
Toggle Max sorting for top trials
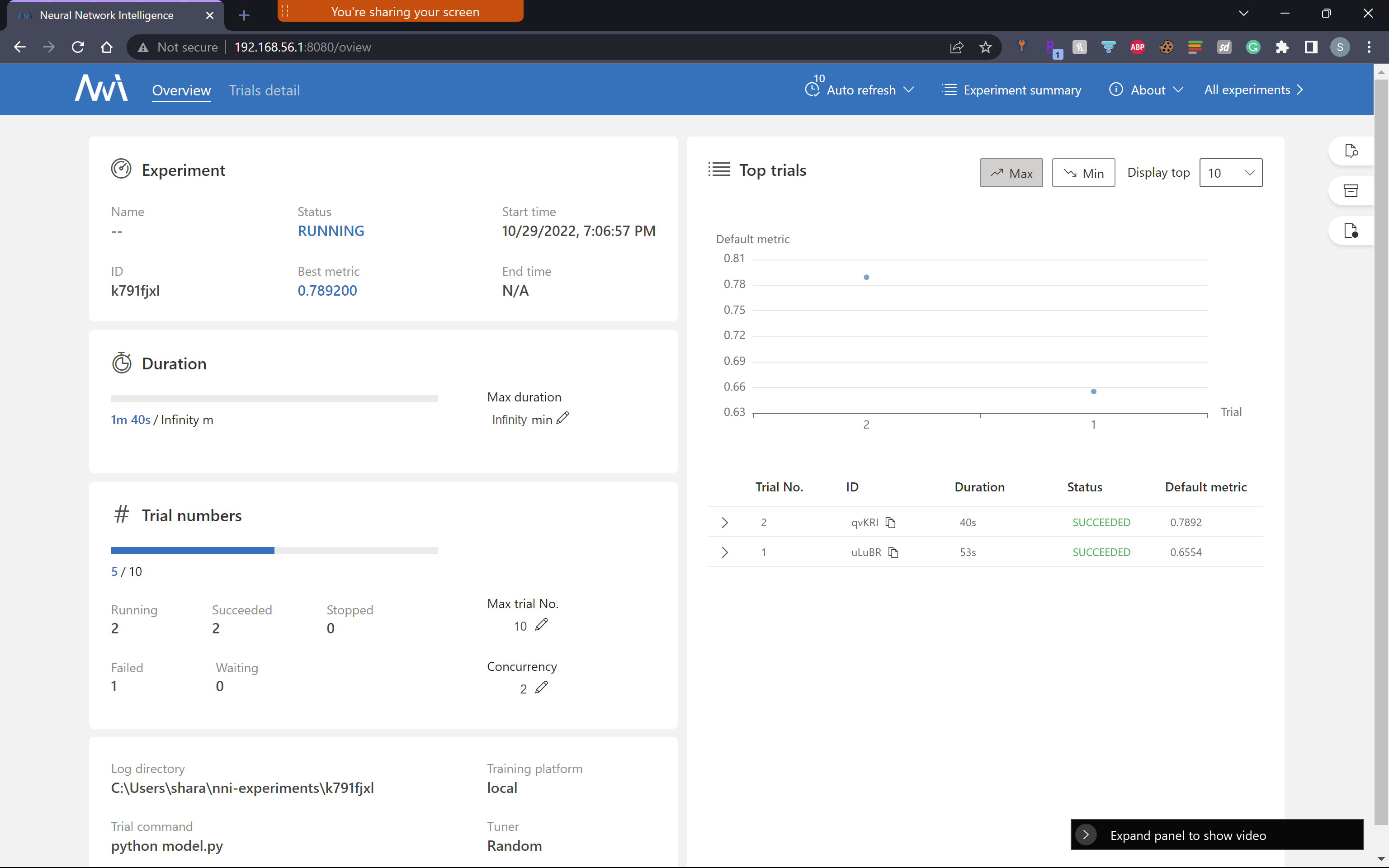[x=1011, y=173]
